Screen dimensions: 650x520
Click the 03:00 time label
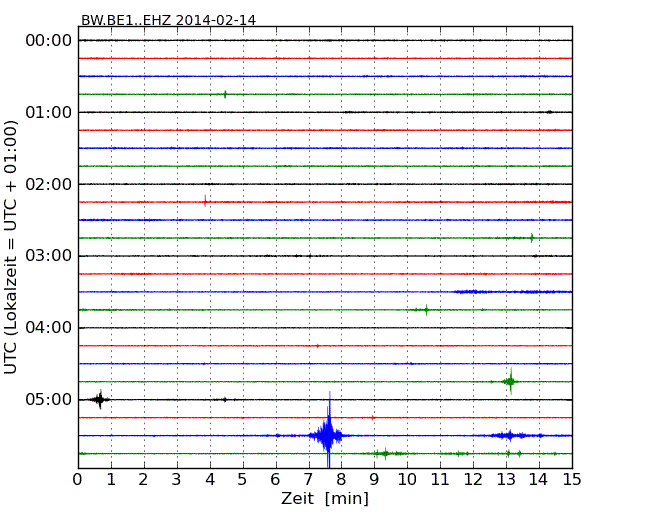pos(49,256)
